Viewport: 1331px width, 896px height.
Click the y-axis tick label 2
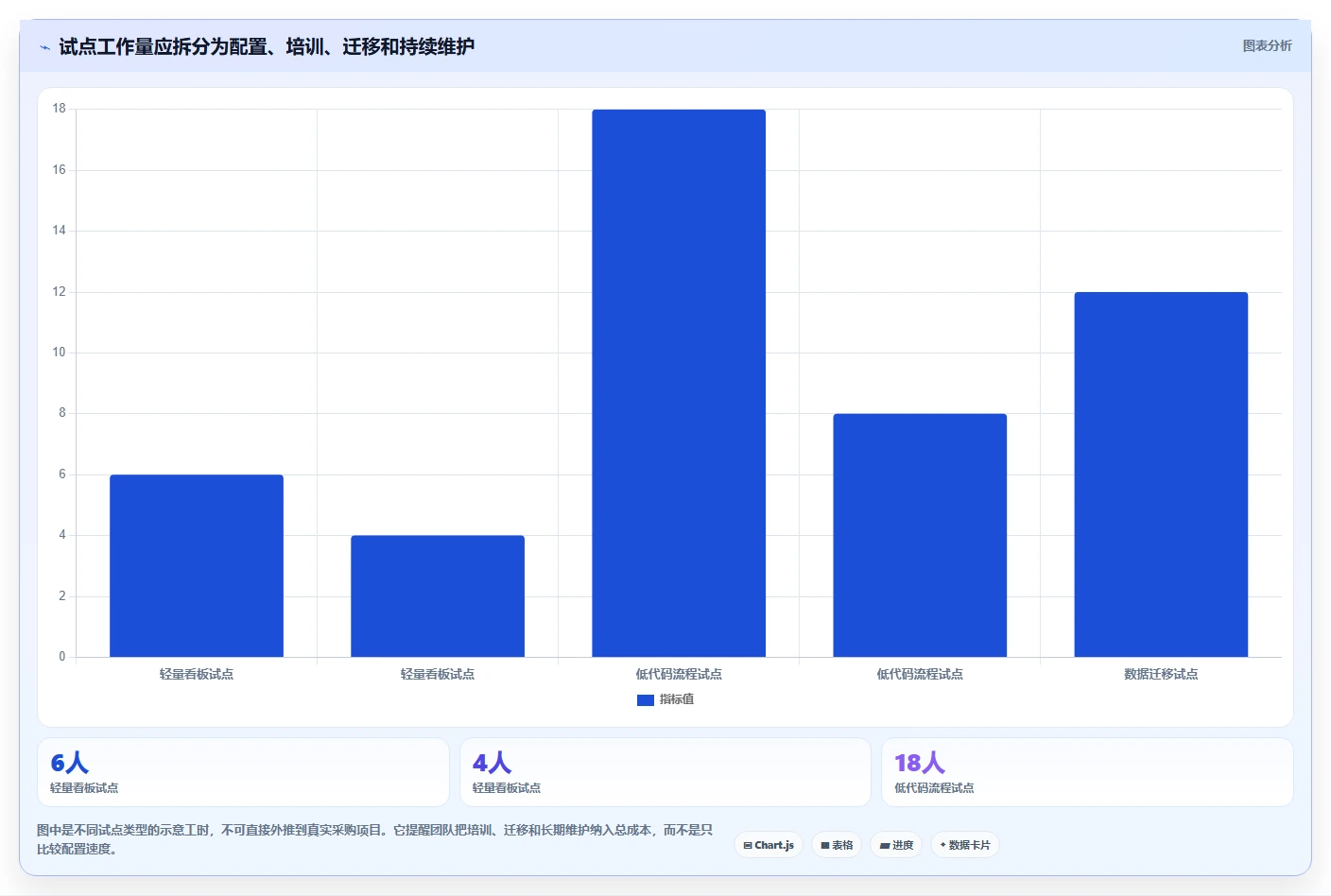(x=62, y=596)
